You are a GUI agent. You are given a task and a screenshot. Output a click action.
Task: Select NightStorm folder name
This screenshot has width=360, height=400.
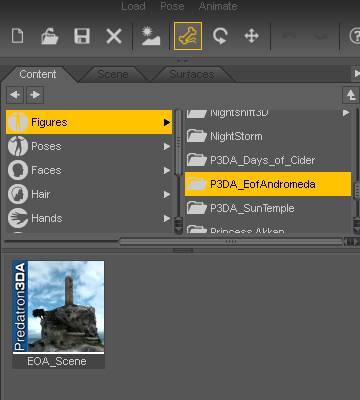[x=236, y=136]
